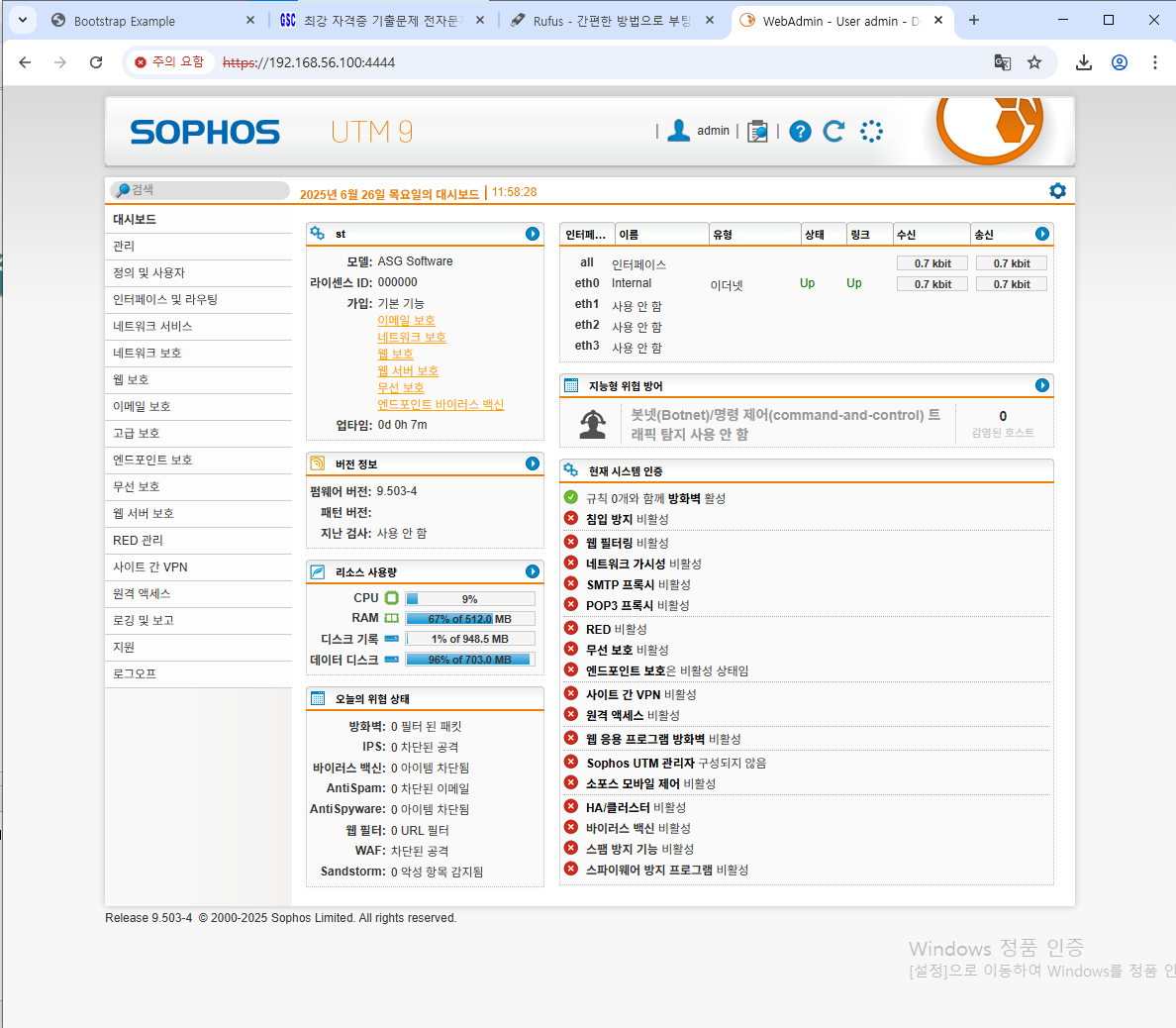This screenshot has height=1028, width=1176.
Task: Click the admin user icon in header
Action: pos(679,131)
